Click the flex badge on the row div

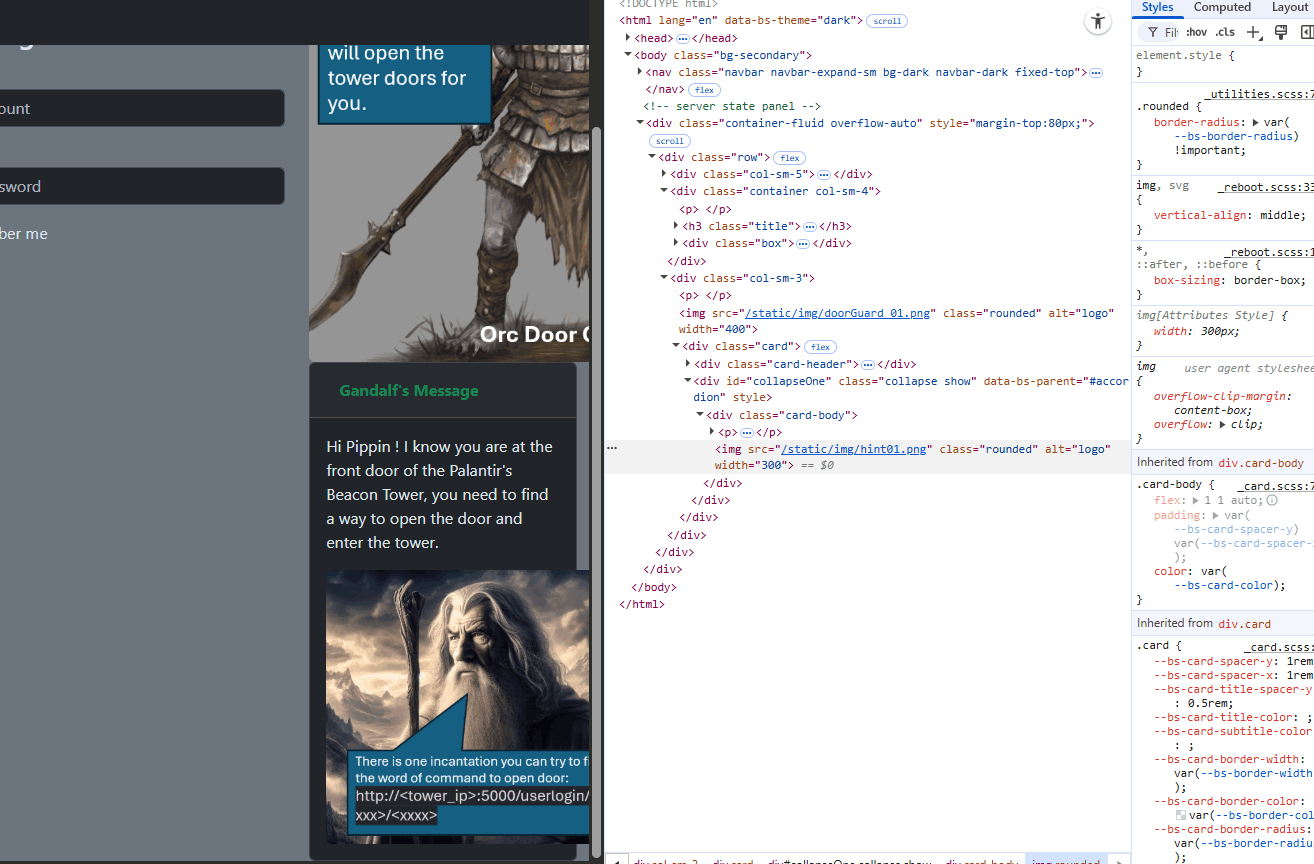(x=790, y=158)
